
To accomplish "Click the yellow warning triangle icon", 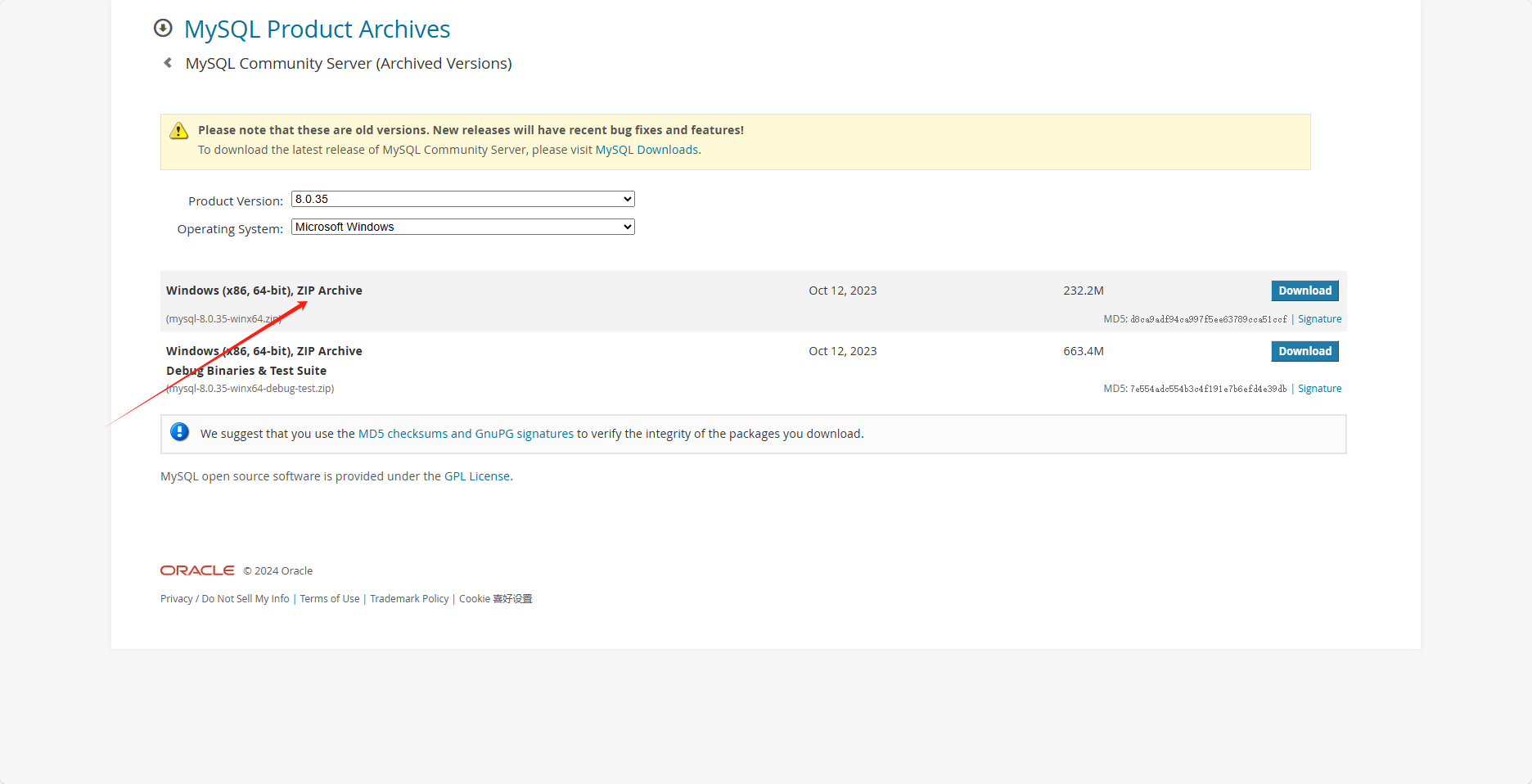I will pos(178,131).
